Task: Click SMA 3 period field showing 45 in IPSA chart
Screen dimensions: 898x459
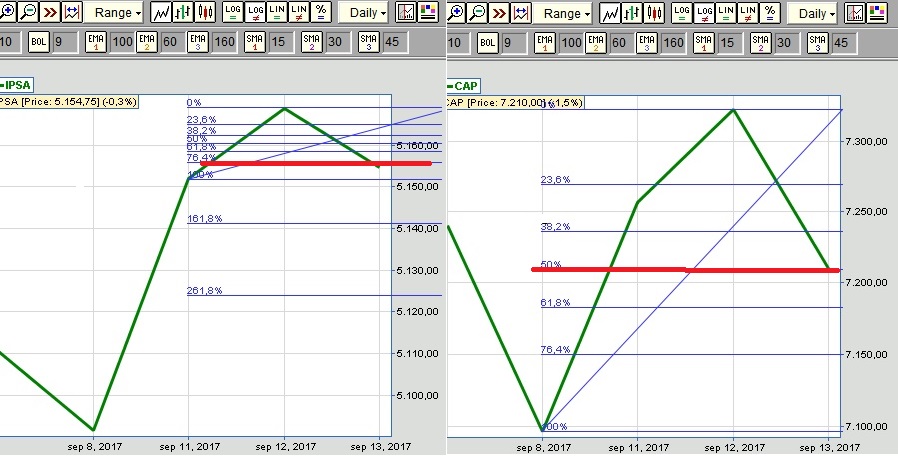Action: tap(395, 42)
